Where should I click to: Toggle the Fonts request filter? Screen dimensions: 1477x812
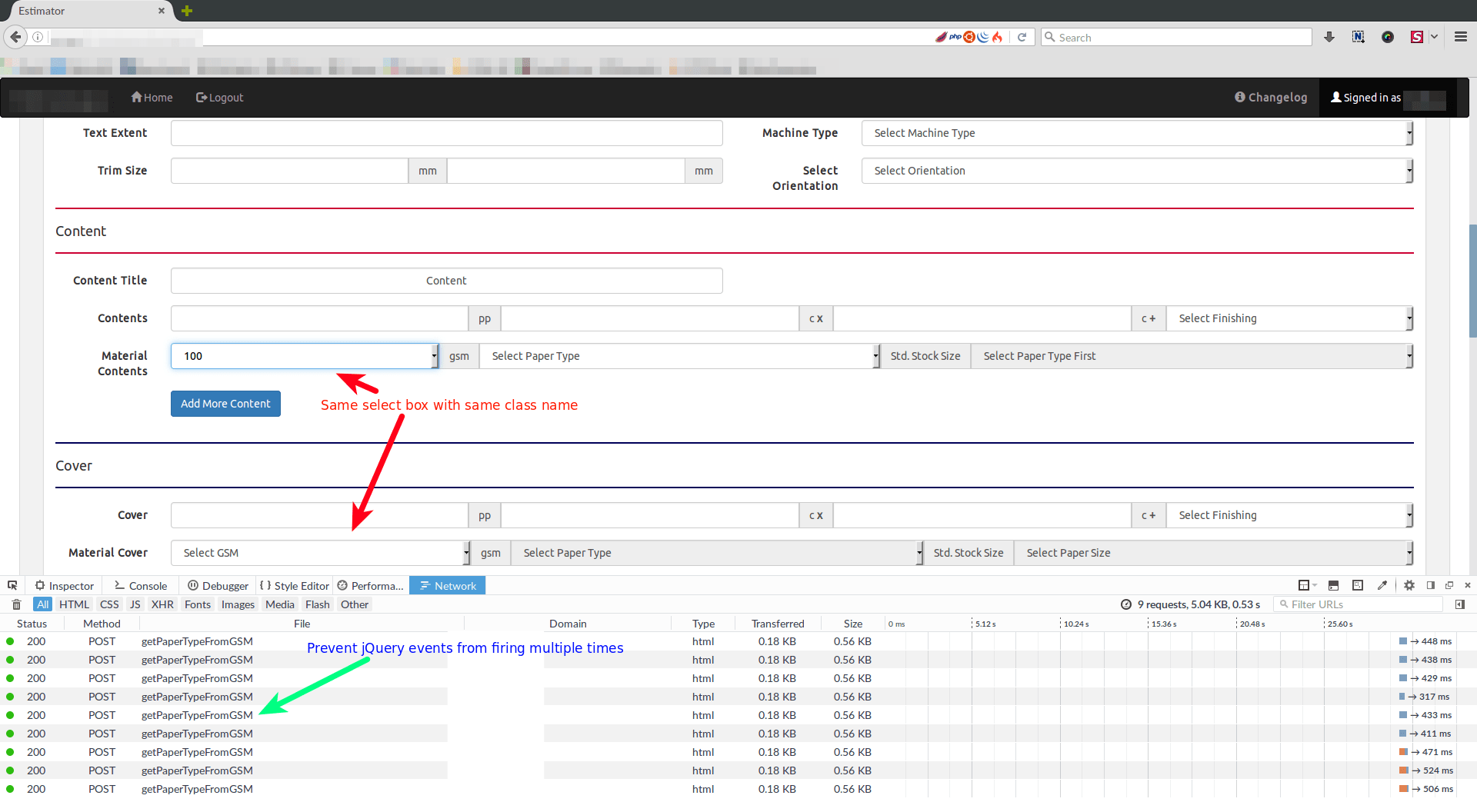point(197,604)
